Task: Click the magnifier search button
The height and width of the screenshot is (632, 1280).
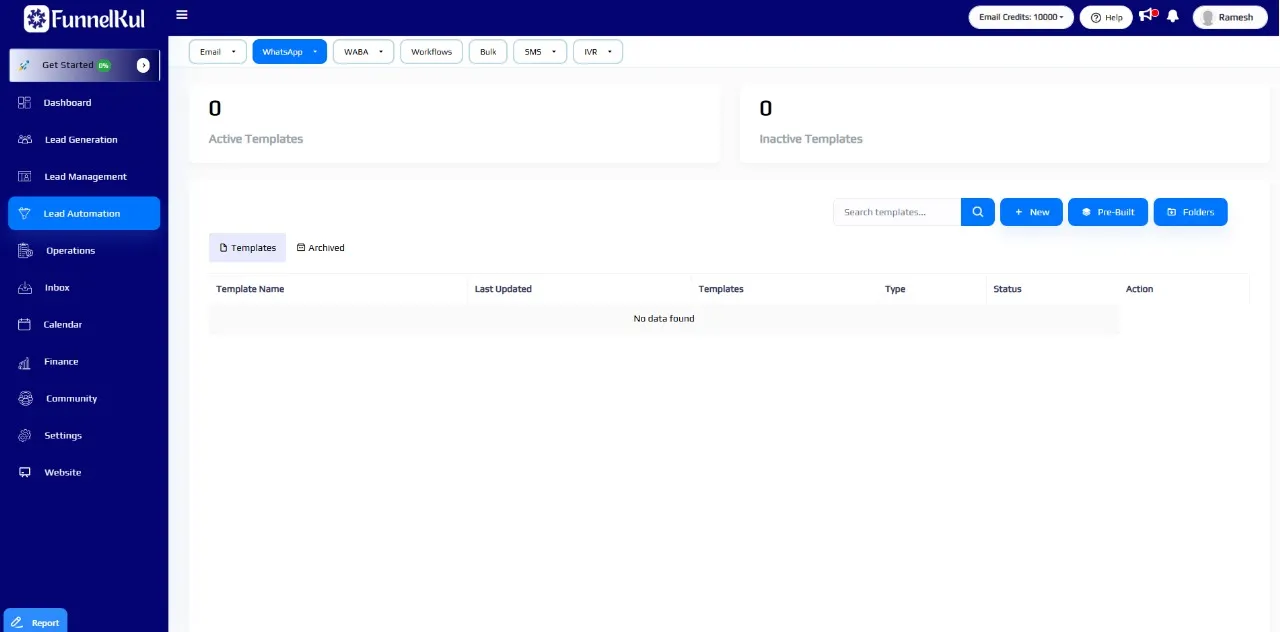Action: point(978,212)
